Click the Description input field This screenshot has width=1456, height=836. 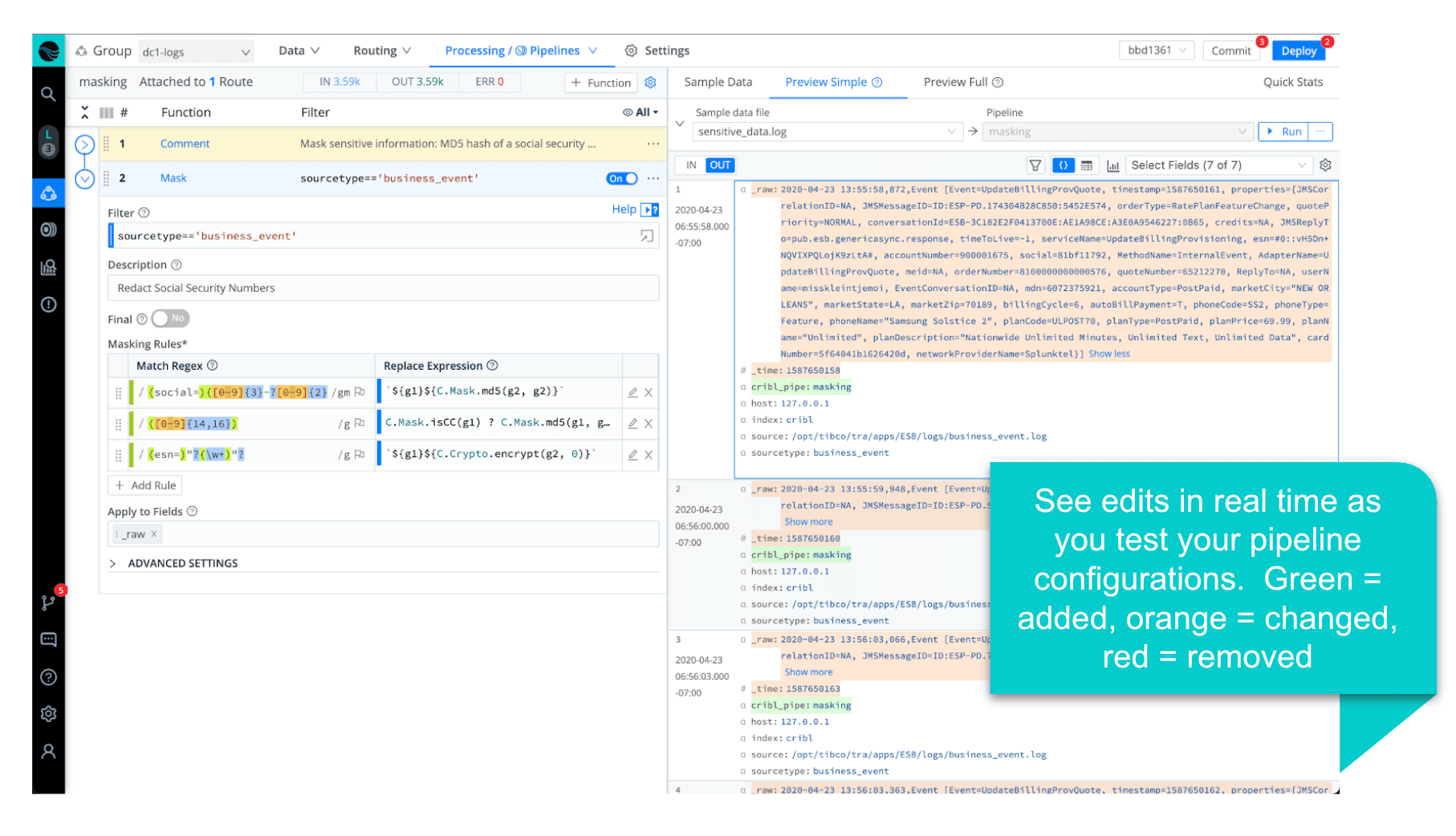pyautogui.click(x=383, y=288)
